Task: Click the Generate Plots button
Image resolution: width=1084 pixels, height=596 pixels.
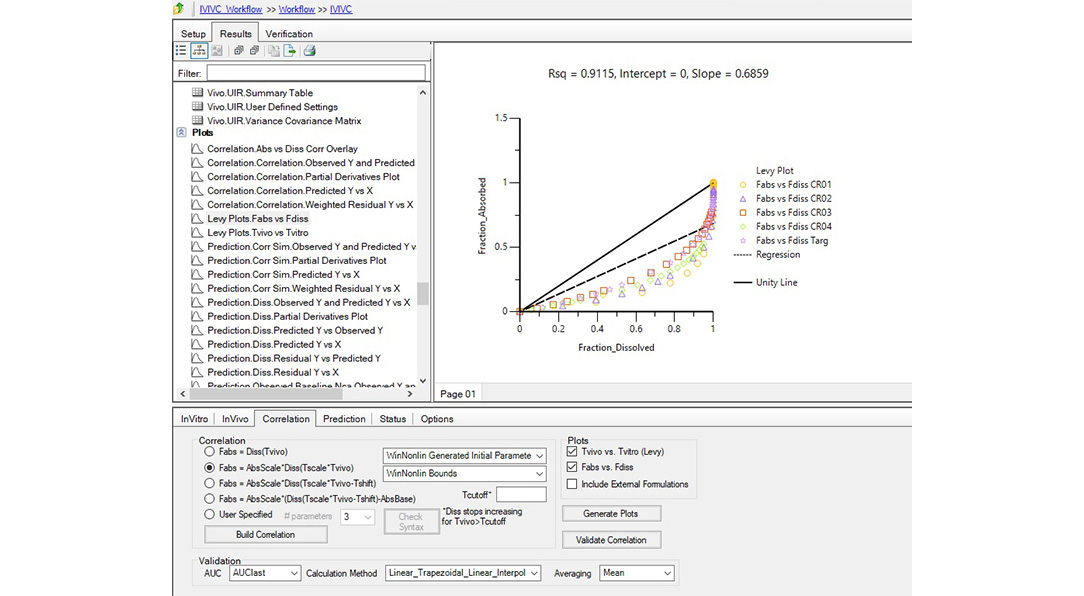Action: (611, 514)
